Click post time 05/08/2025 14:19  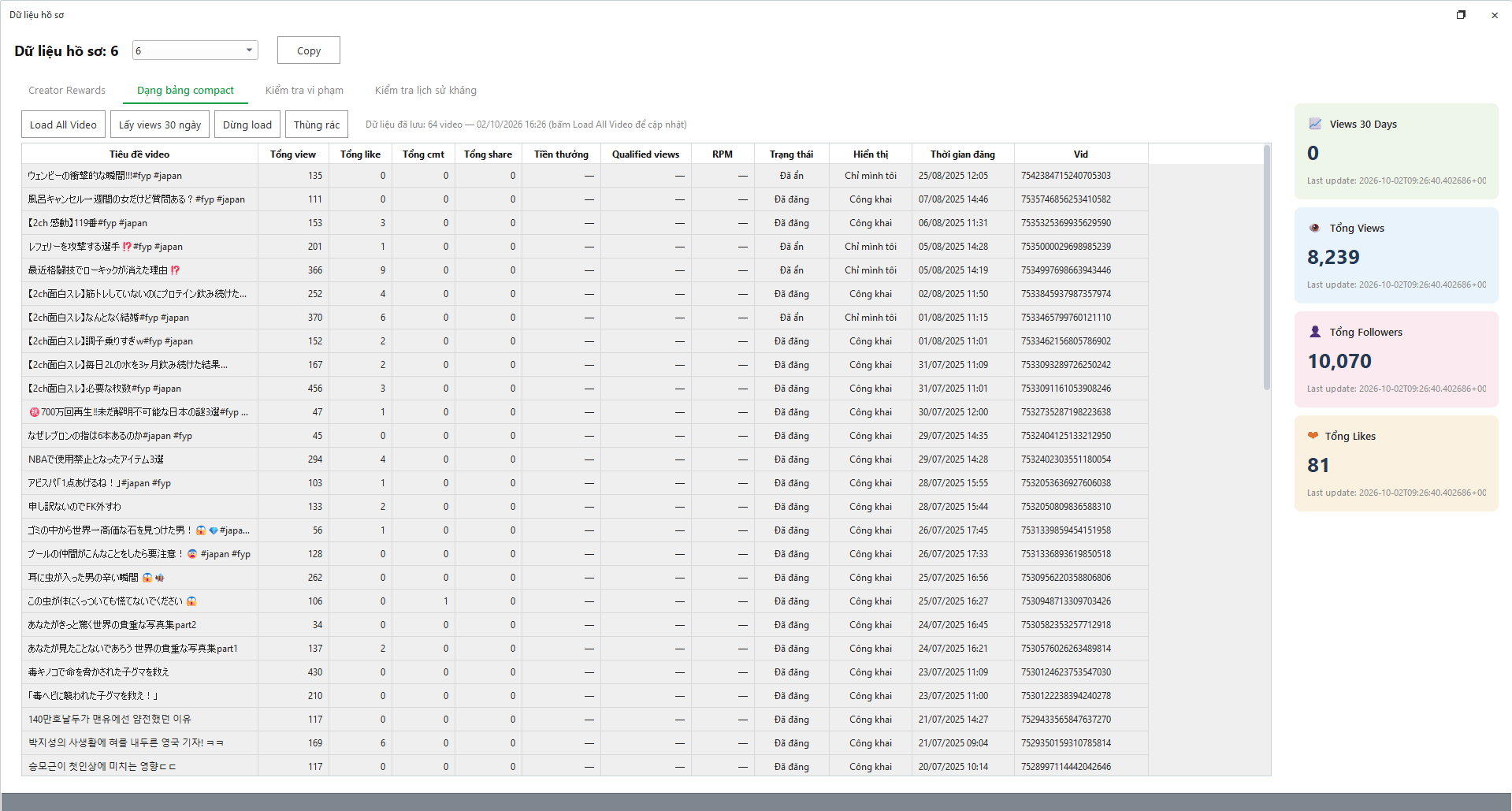953,270
